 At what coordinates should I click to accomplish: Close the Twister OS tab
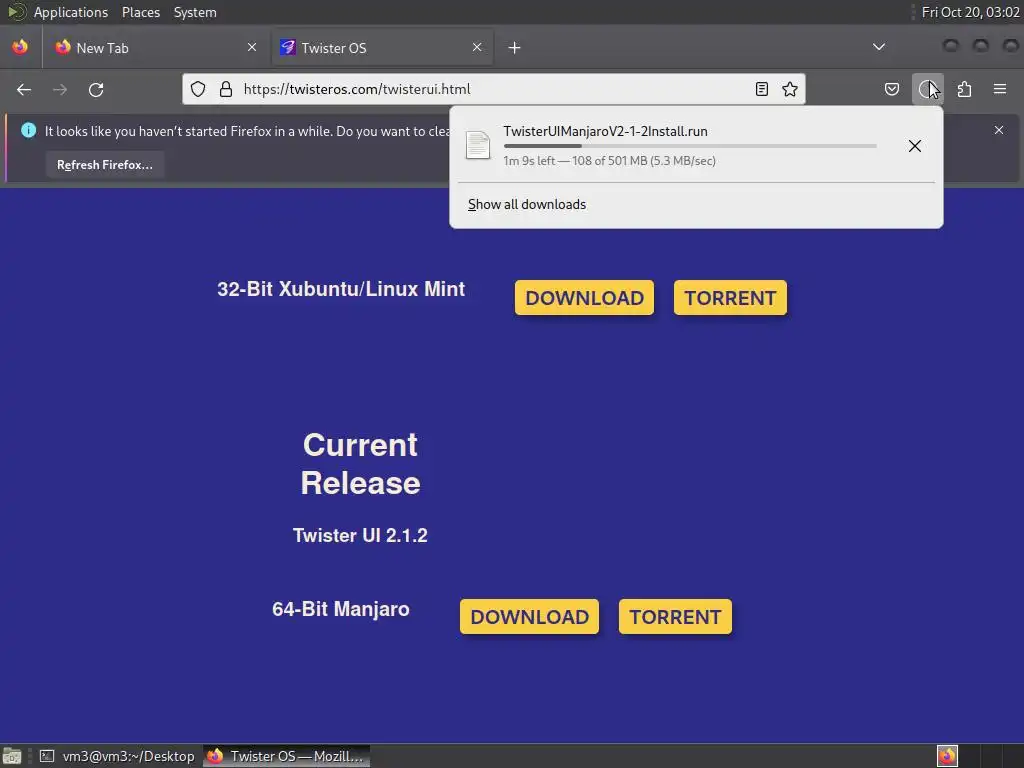point(477,47)
